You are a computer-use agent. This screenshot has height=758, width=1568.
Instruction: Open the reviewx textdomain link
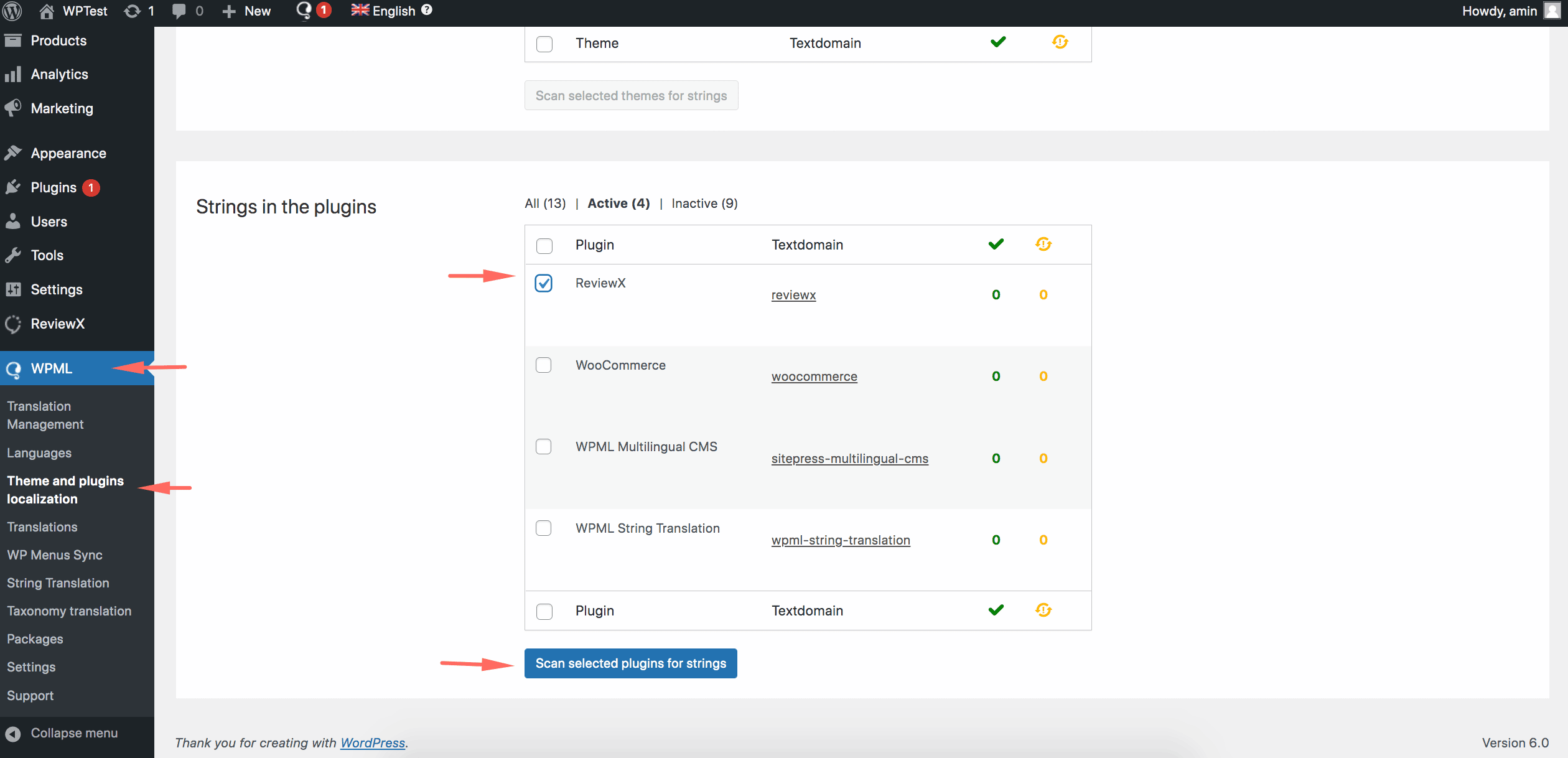coord(793,295)
